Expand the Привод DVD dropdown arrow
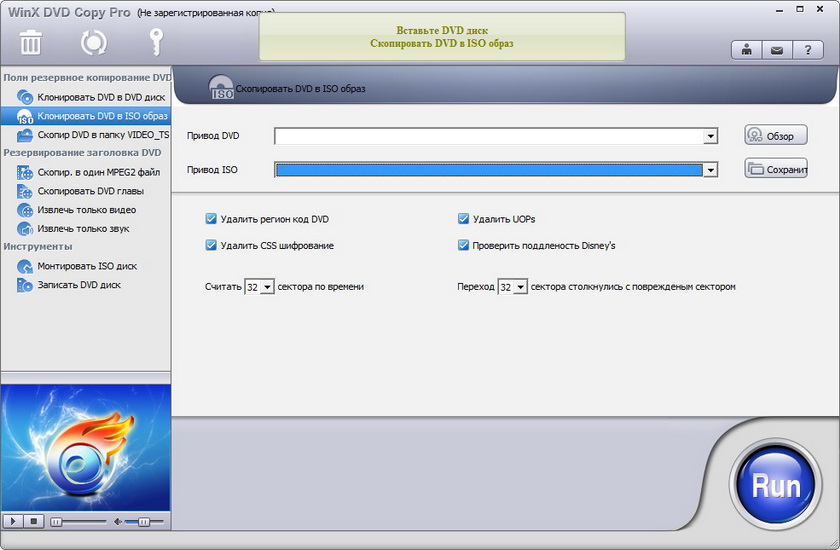Viewport: 840px width, 550px height. [x=710, y=136]
